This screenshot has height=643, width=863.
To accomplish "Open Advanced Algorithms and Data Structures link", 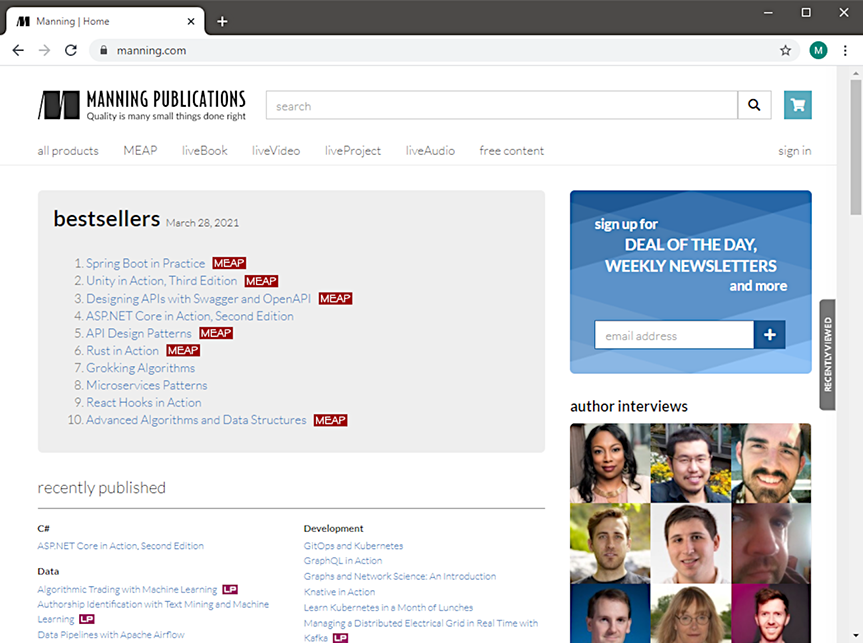I will pos(196,420).
